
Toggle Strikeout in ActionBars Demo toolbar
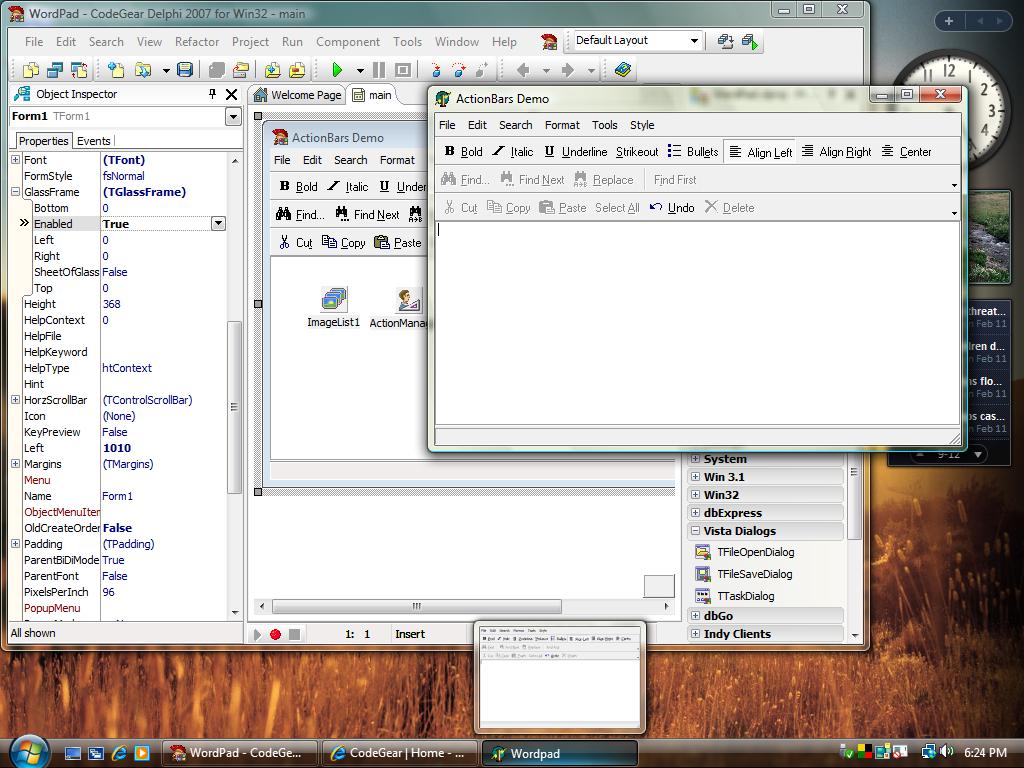point(637,152)
